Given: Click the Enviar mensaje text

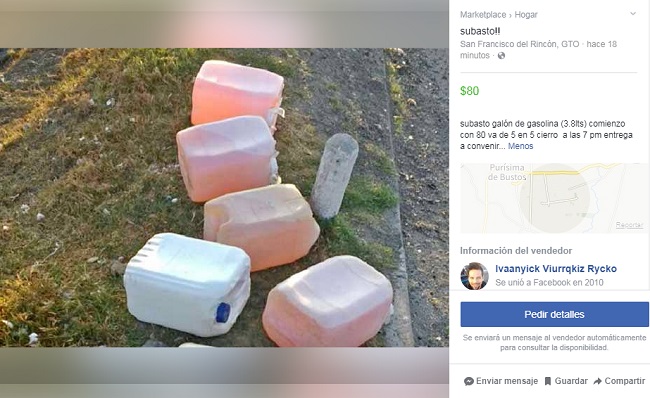Looking at the screenshot, I should pyautogui.click(x=507, y=381).
